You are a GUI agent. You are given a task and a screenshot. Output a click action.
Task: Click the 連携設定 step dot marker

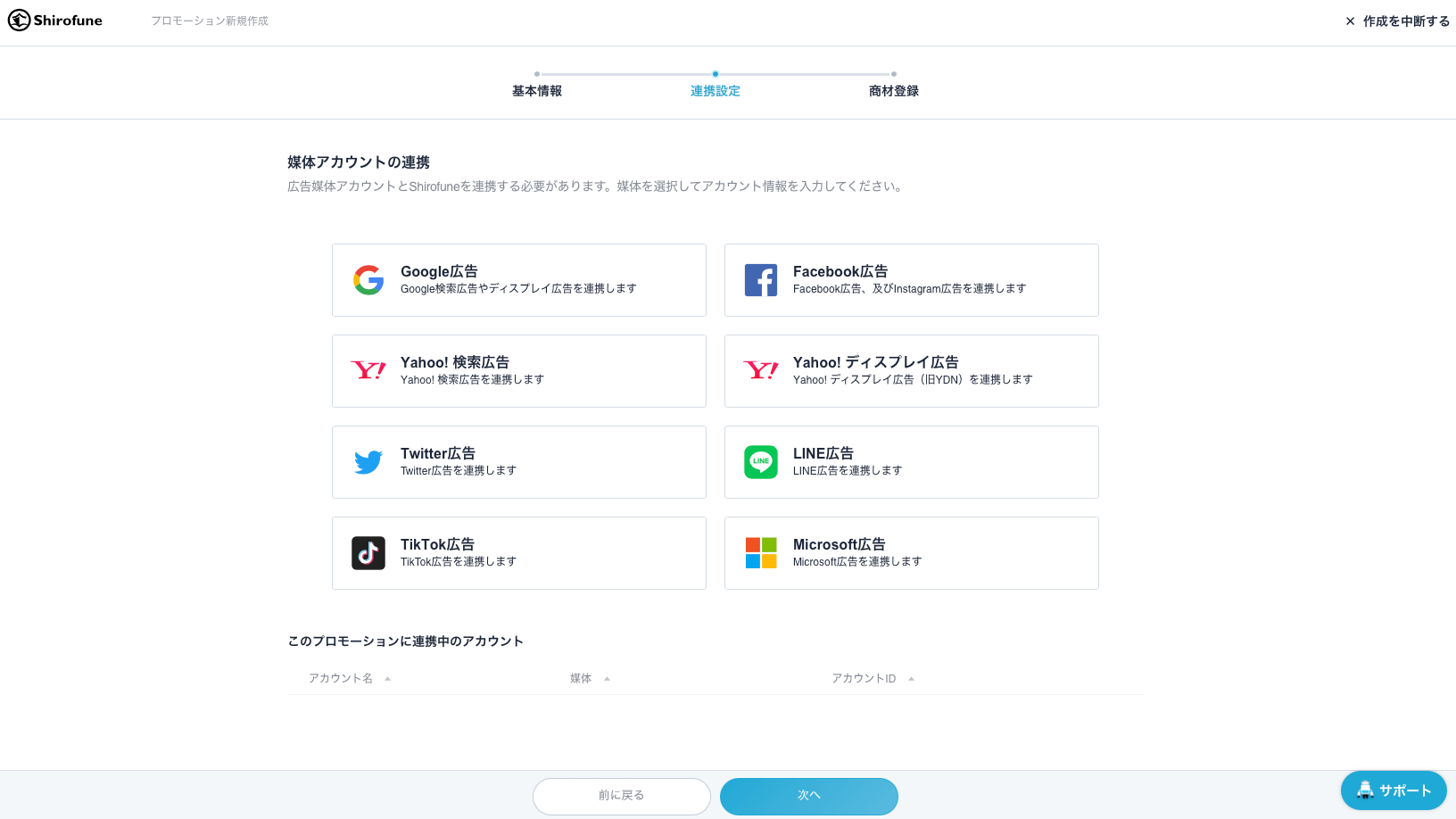(716, 74)
